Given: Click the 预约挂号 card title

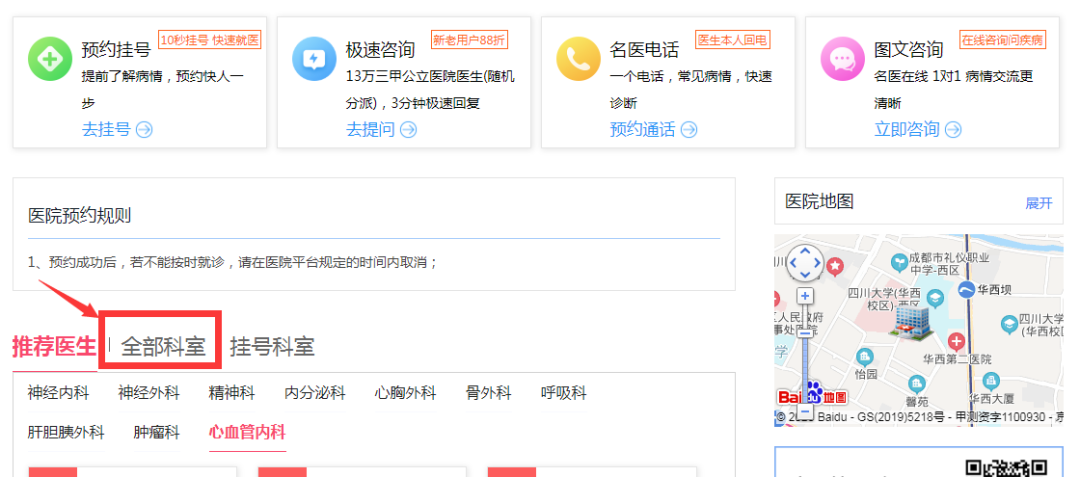Looking at the screenshot, I should tap(116, 50).
